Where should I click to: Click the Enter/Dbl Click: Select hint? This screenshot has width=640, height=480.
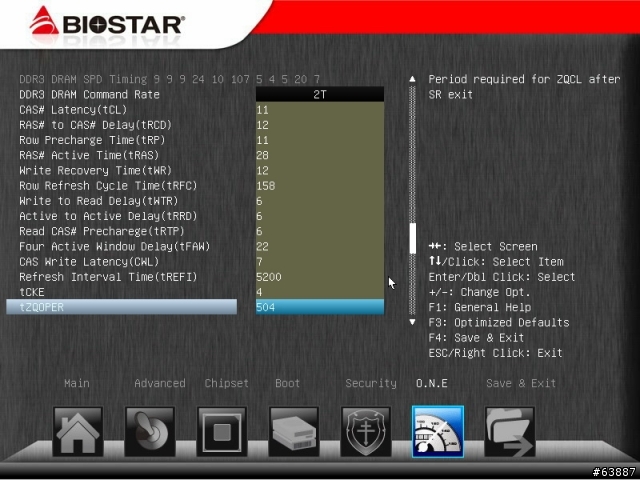(x=502, y=277)
